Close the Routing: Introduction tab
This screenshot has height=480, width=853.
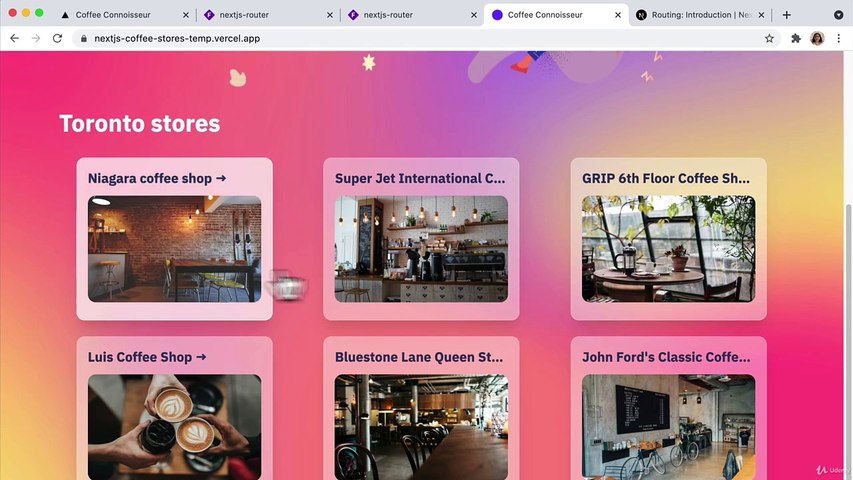(x=762, y=15)
